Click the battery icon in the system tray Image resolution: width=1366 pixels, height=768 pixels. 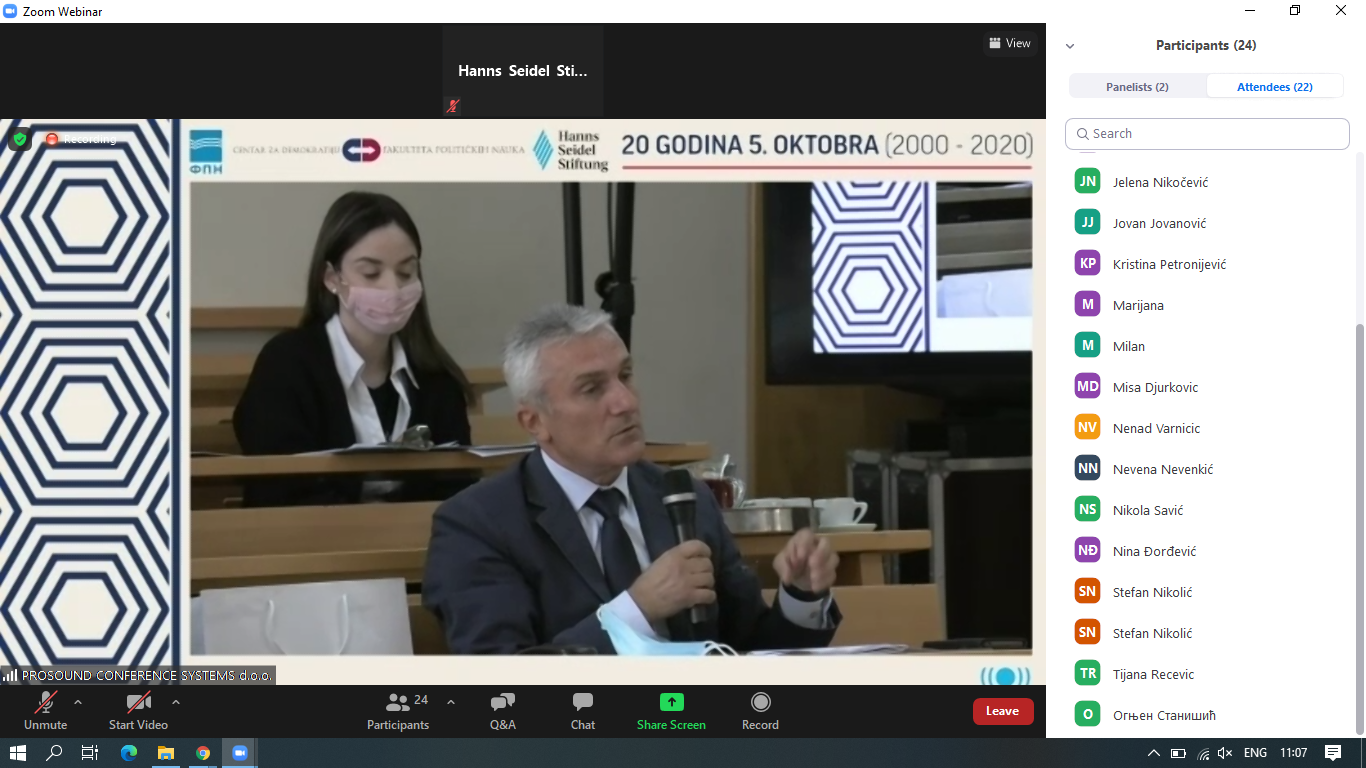[x=1179, y=753]
